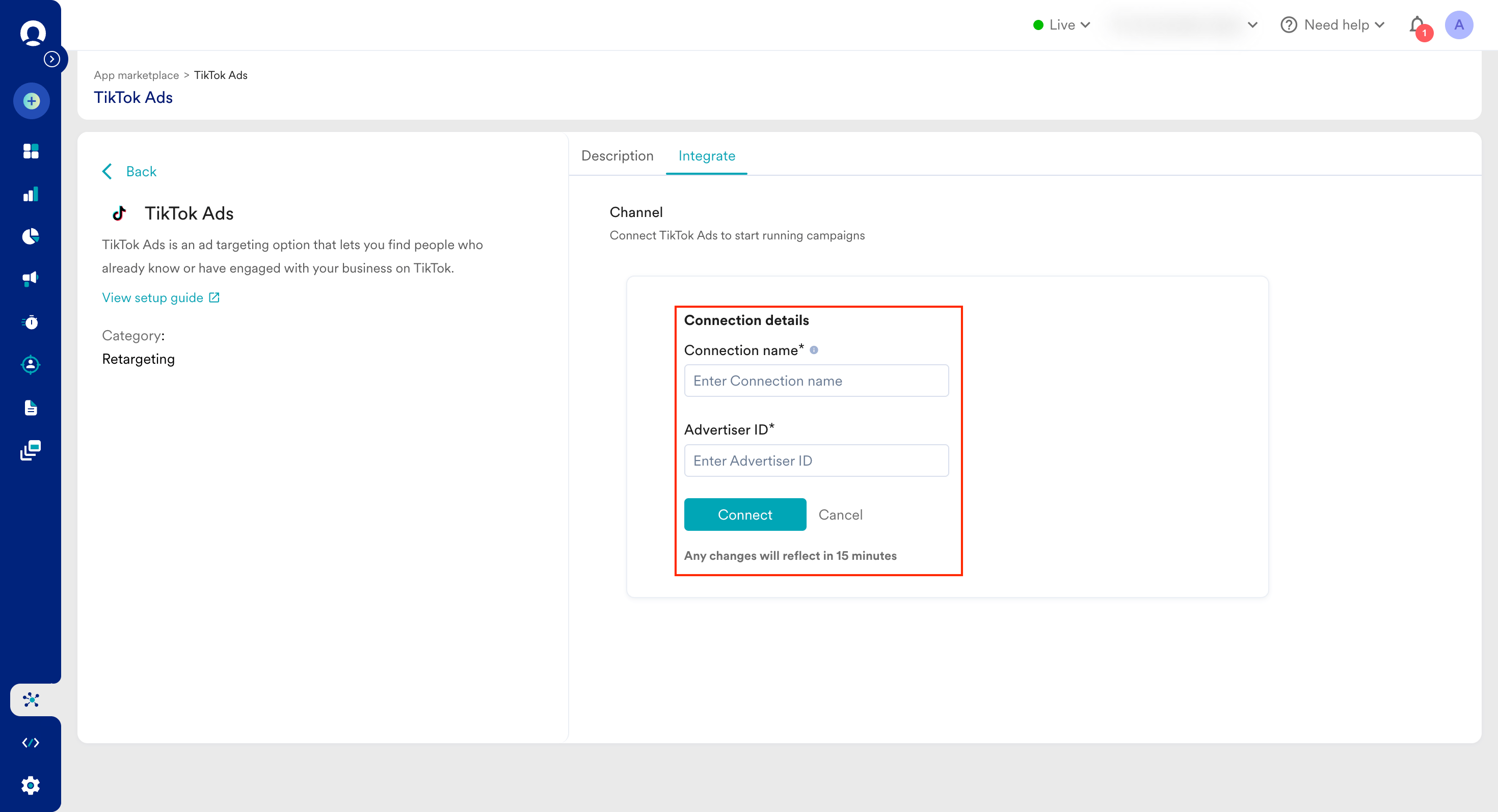This screenshot has height=812, width=1498.
Task: Click the 'Connect TikTok Ads to start running campaigns' text
Action: 737,235
